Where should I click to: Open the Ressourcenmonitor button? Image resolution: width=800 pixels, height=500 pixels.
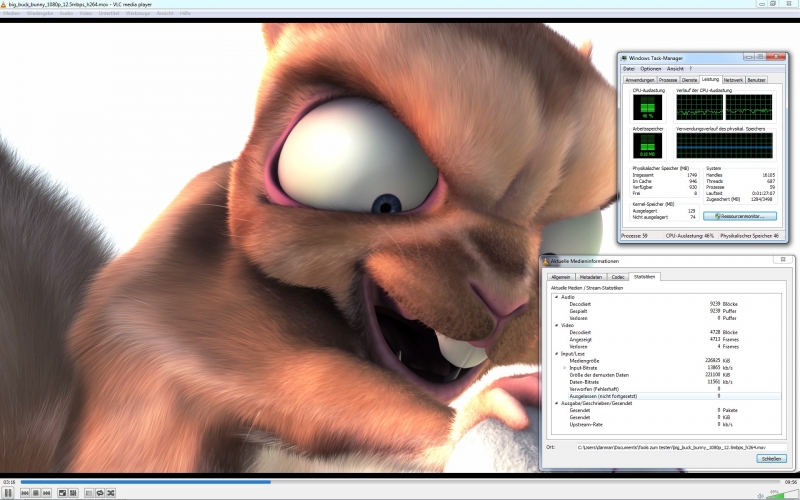pos(740,216)
